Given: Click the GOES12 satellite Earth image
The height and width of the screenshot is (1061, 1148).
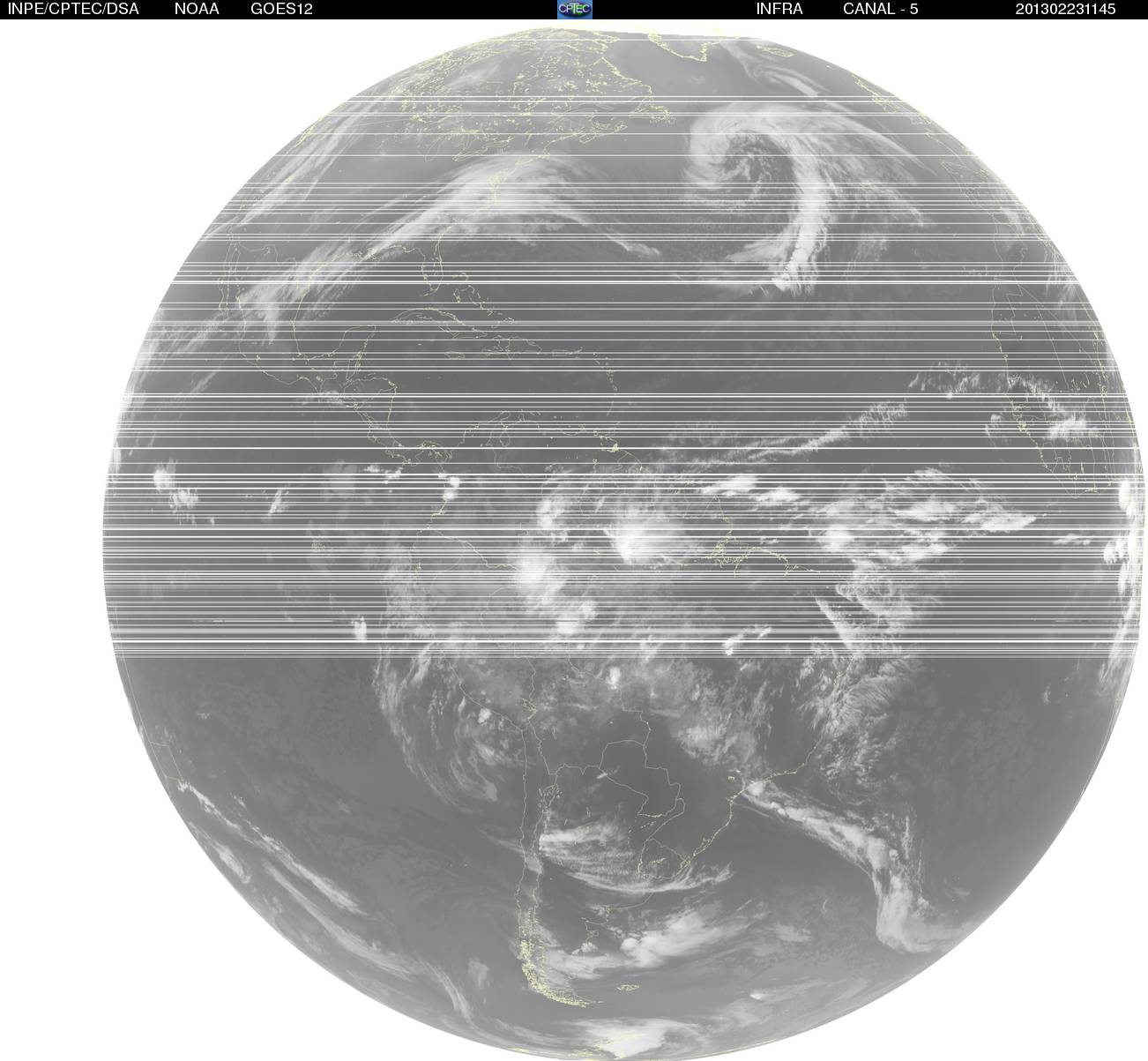Looking at the screenshot, I should click(624, 542).
